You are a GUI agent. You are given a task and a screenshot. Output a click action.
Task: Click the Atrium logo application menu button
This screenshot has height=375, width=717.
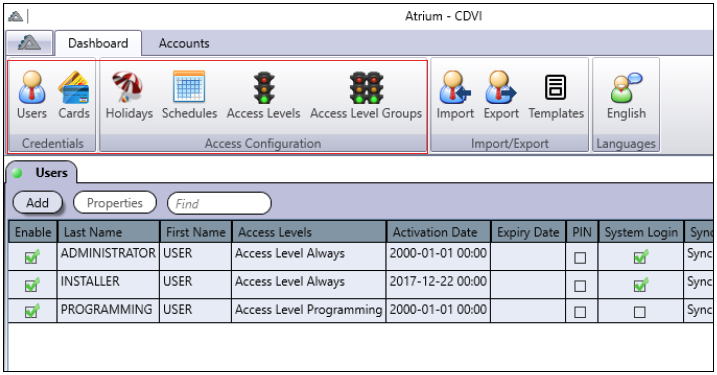29,43
